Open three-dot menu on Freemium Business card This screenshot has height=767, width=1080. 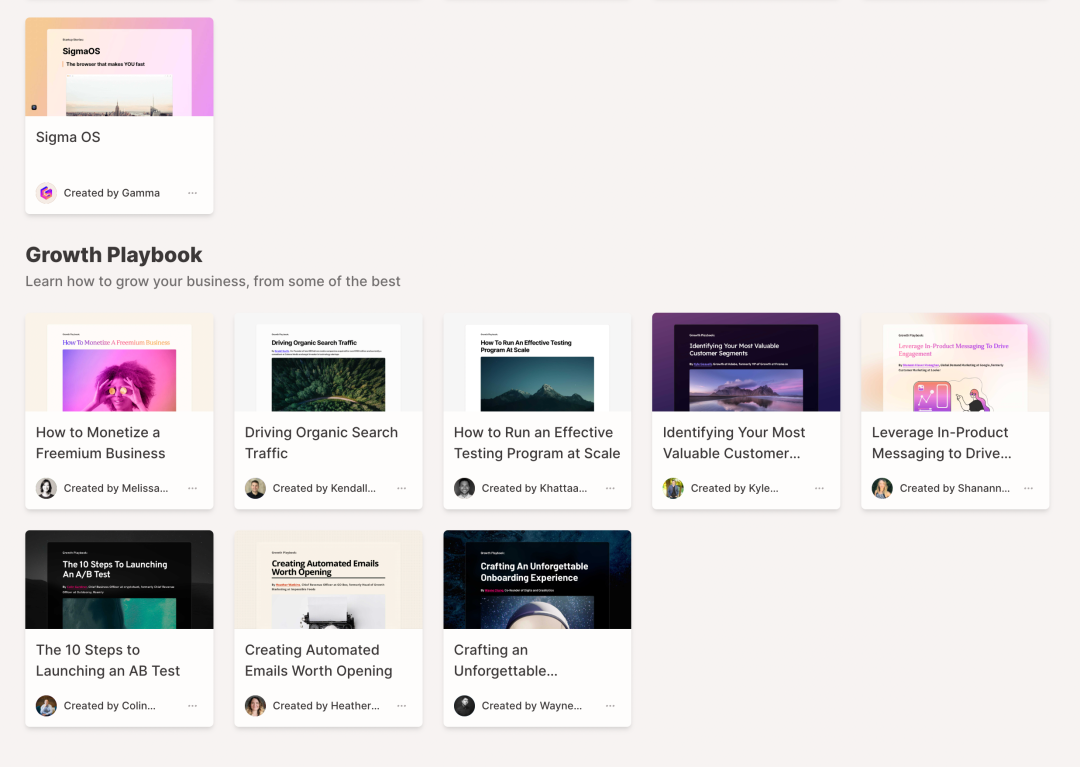click(192, 488)
